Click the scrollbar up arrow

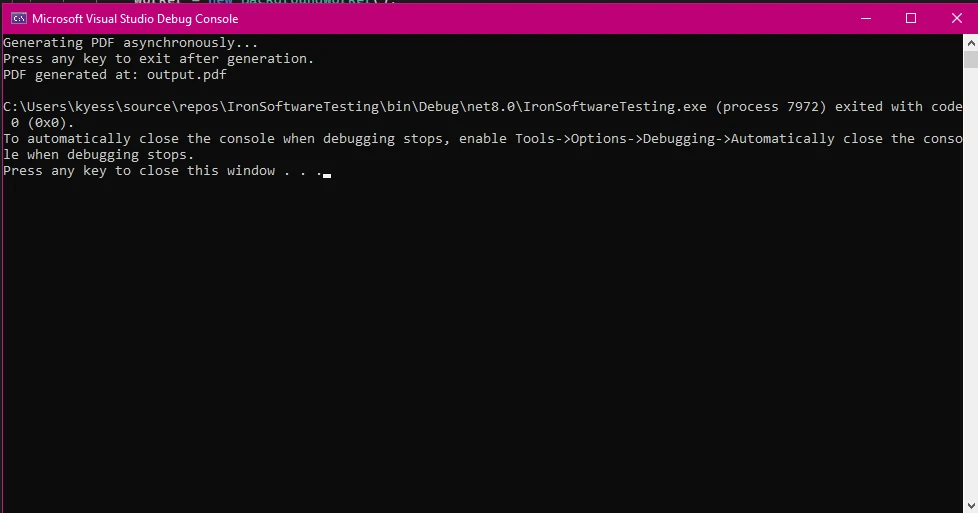click(x=970, y=42)
